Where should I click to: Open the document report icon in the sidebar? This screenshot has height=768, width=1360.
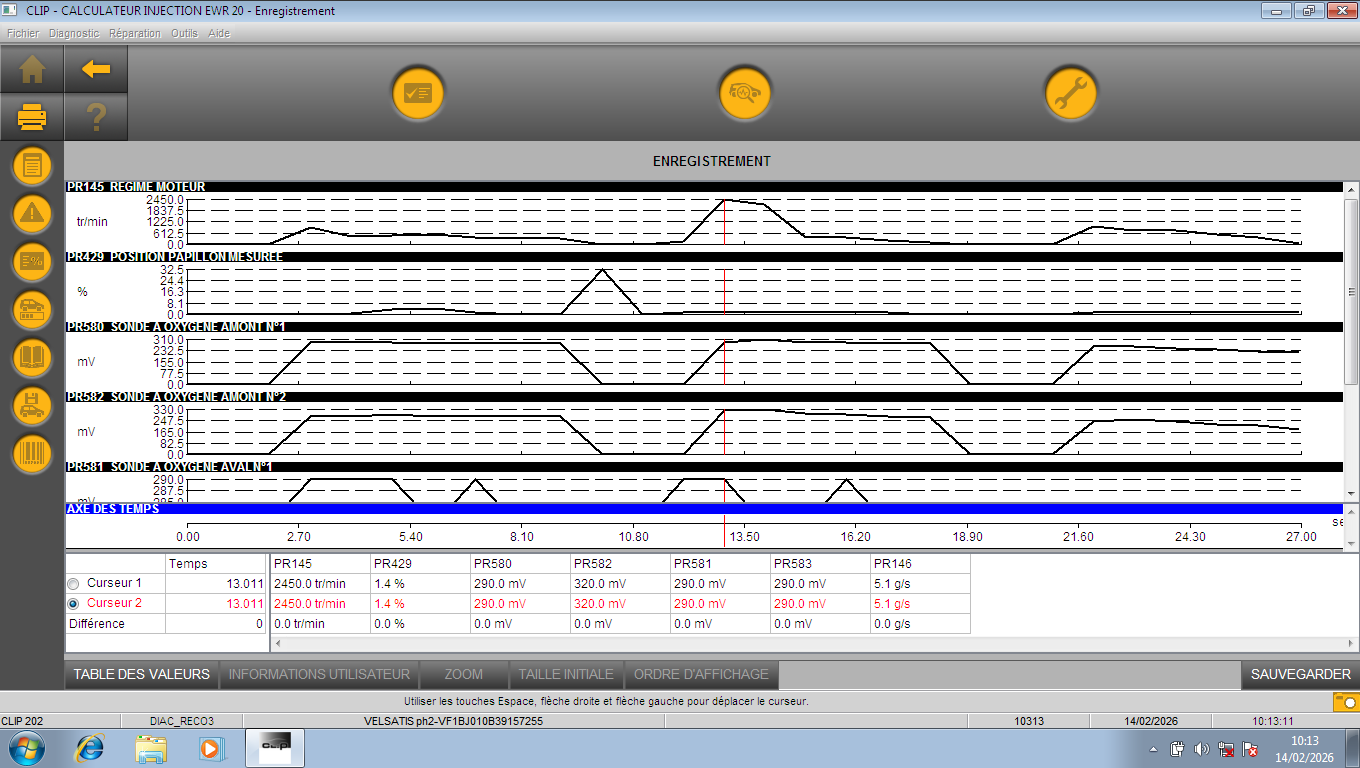click(32, 165)
